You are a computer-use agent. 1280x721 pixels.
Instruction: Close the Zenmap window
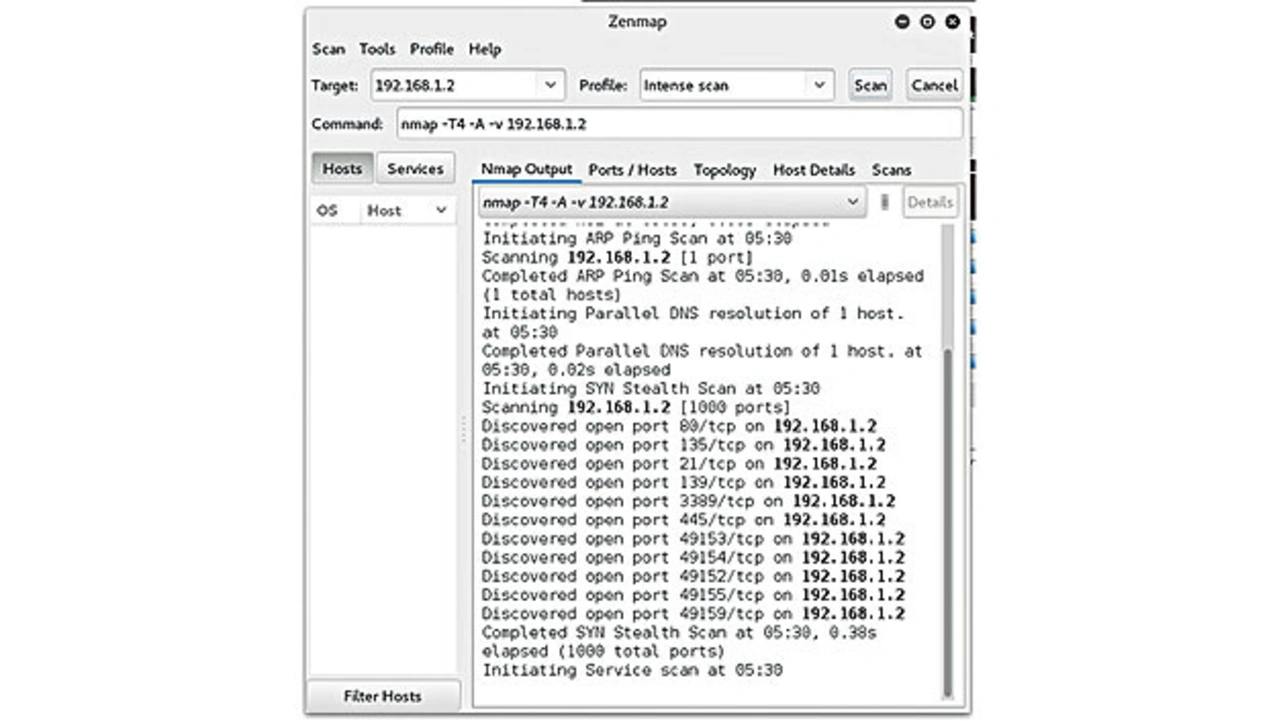952,21
